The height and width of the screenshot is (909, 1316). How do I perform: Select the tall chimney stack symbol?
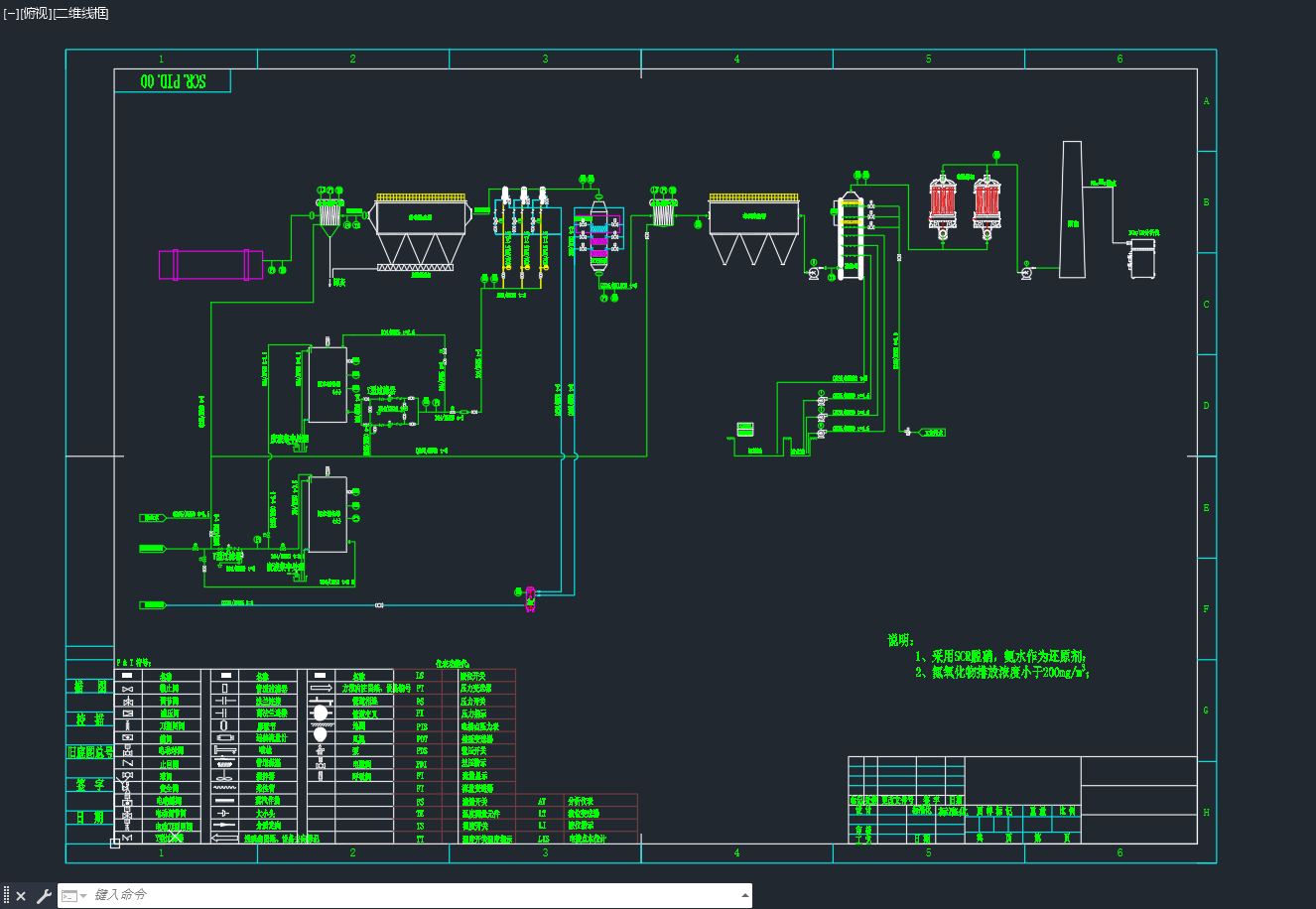[x=1072, y=209]
